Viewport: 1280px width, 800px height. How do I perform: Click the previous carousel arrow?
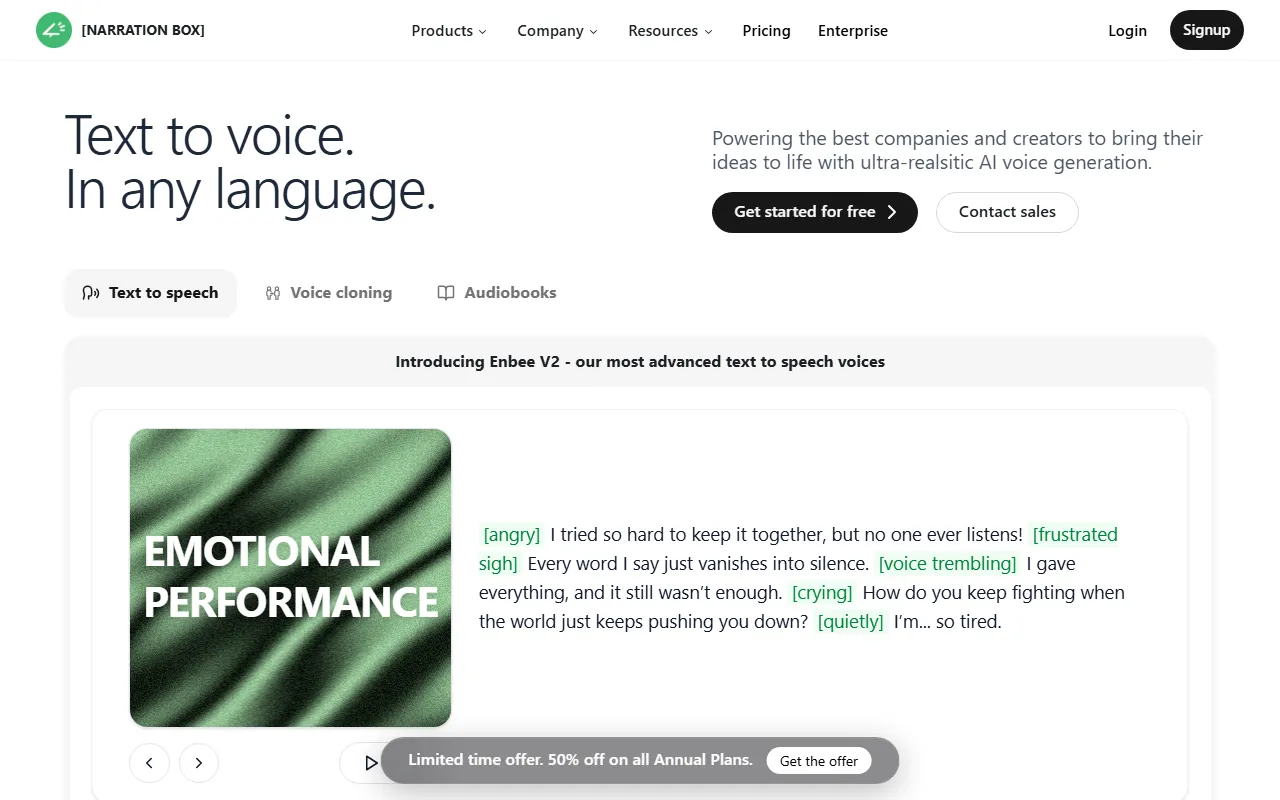click(149, 762)
